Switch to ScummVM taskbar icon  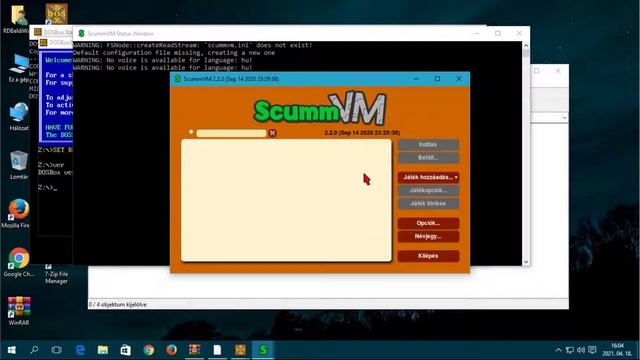[x=263, y=350]
